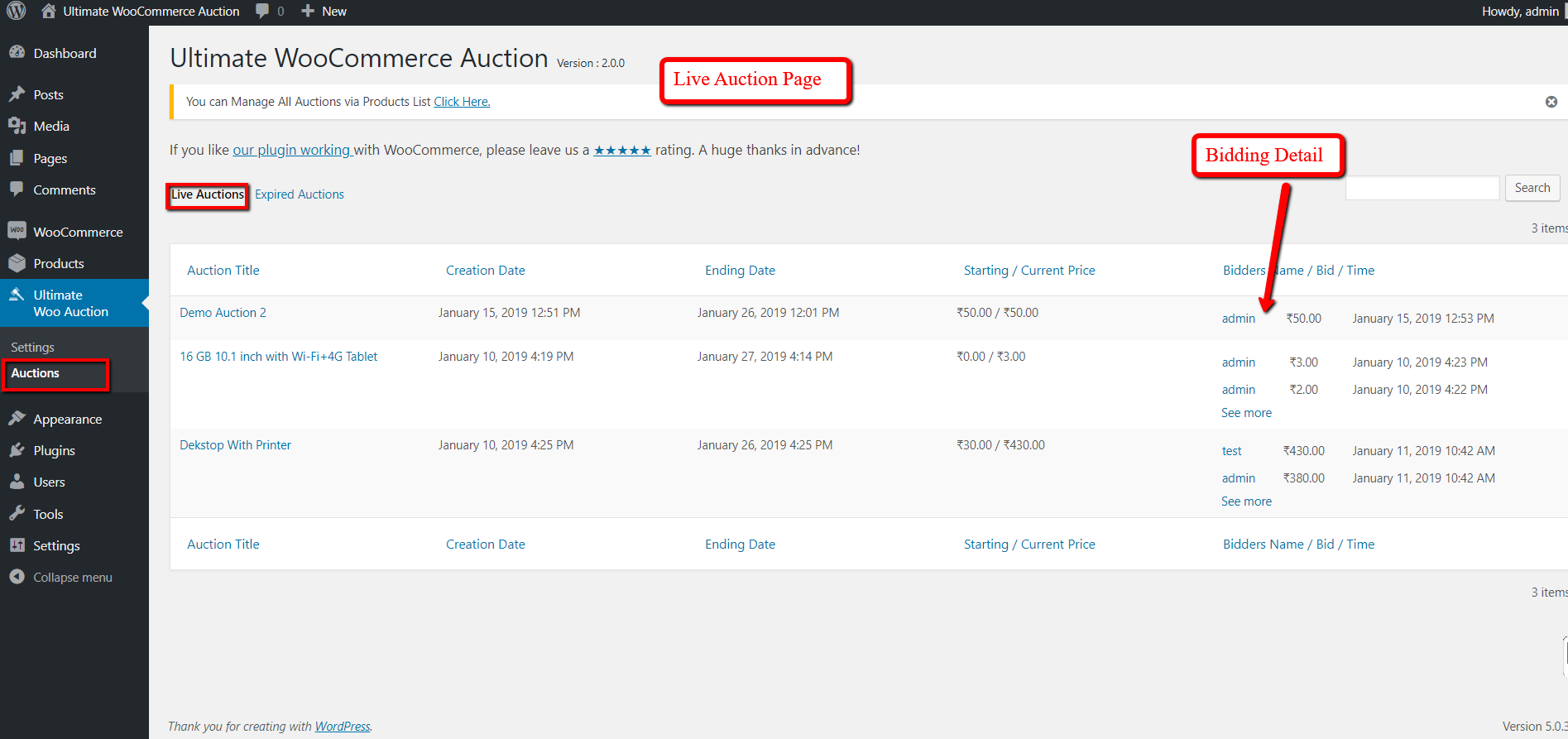Click the Plugins plug icon

(17, 450)
